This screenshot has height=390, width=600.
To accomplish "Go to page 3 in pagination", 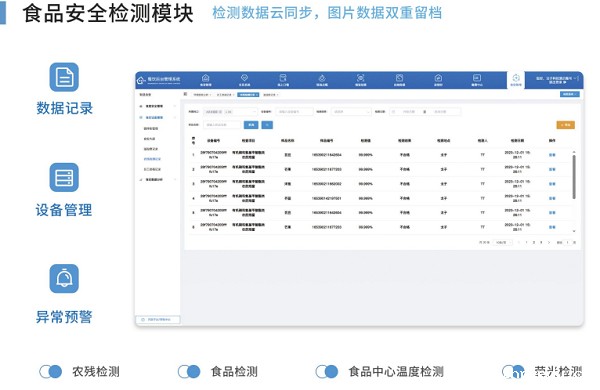I will (541, 242).
